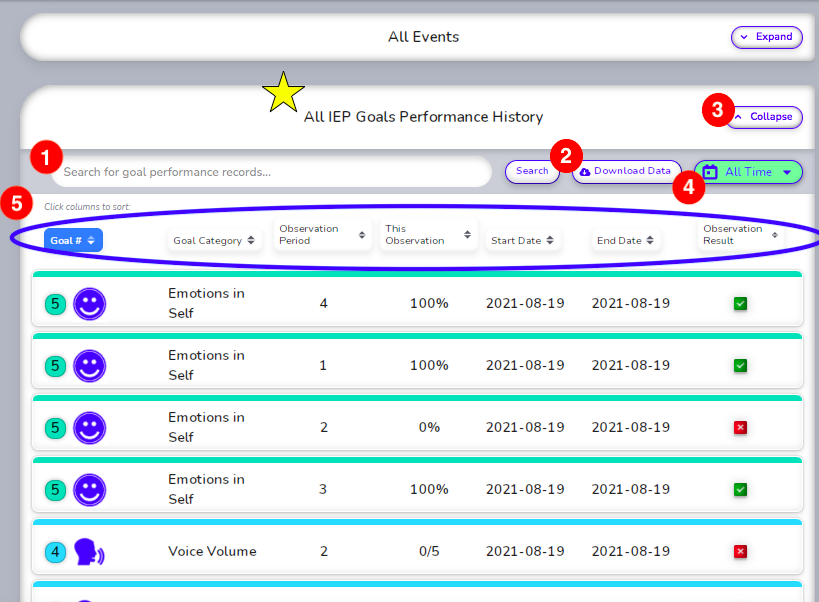The width and height of the screenshot is (819, 602).
Task: Click observation period "3" for Emotions in Self
Action: (x=323, y=489)
